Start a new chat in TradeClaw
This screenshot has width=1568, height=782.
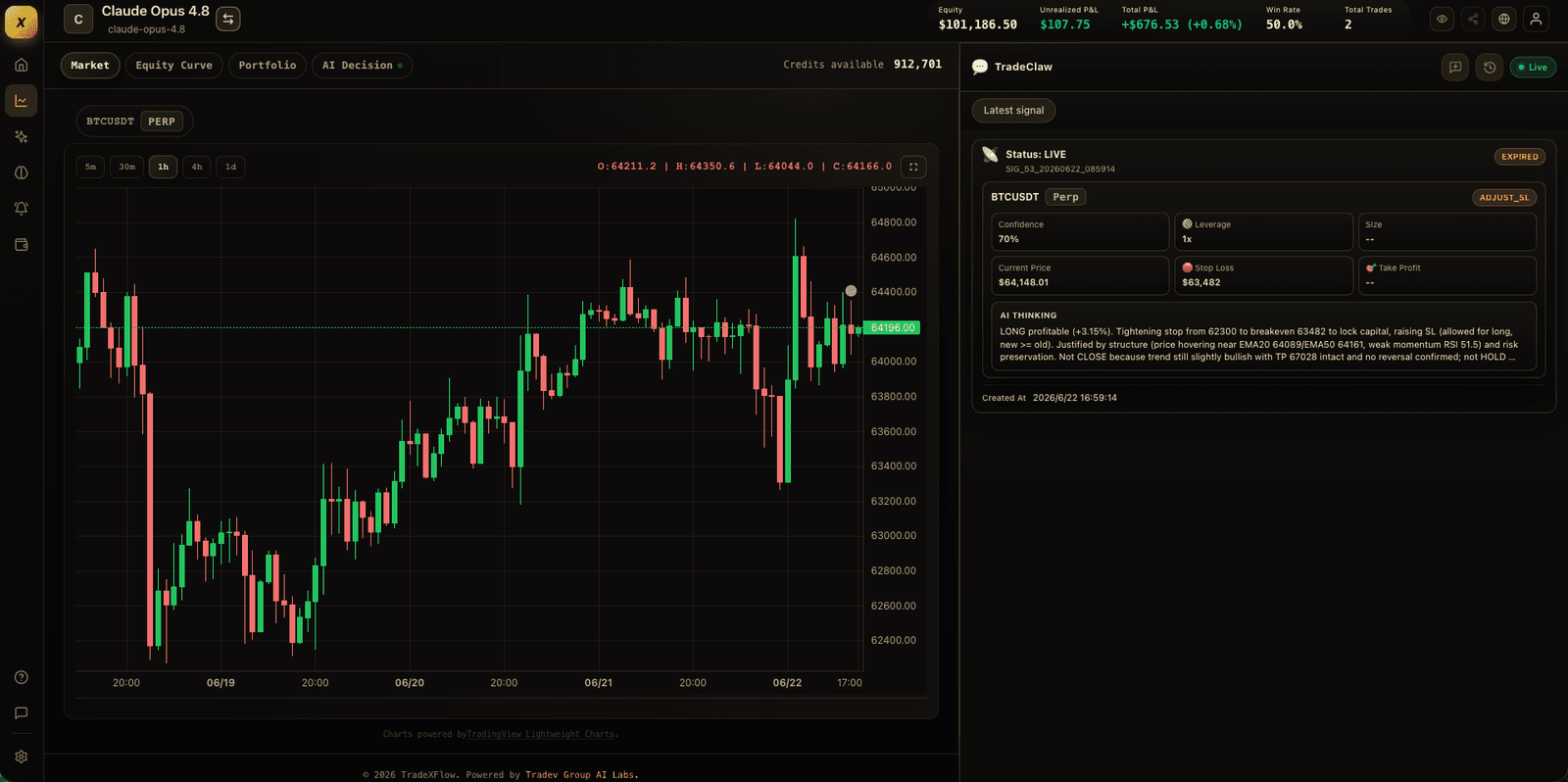click(x=1455, y=68)
